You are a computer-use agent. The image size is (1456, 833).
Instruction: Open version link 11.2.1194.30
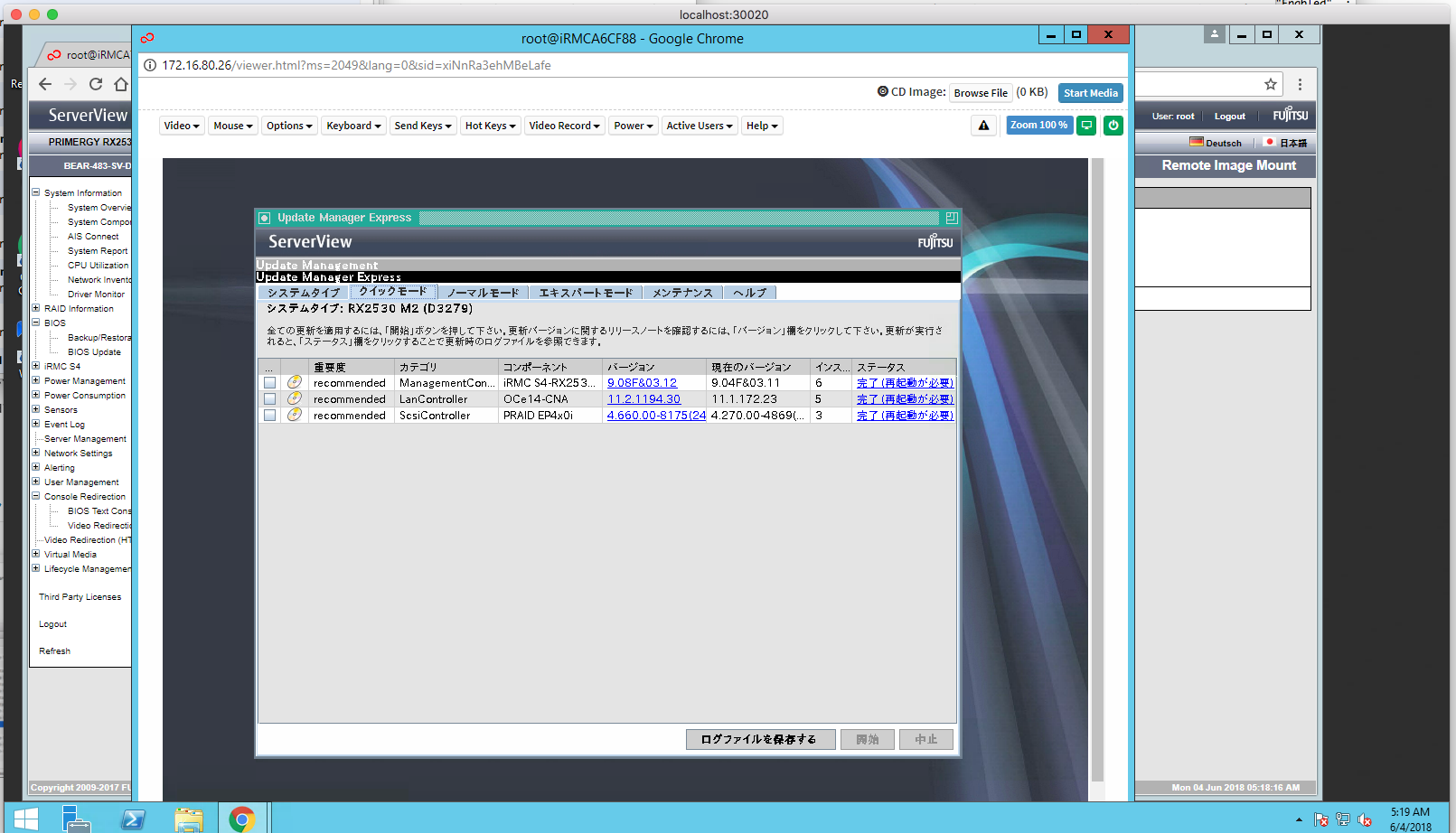[643, 399]
